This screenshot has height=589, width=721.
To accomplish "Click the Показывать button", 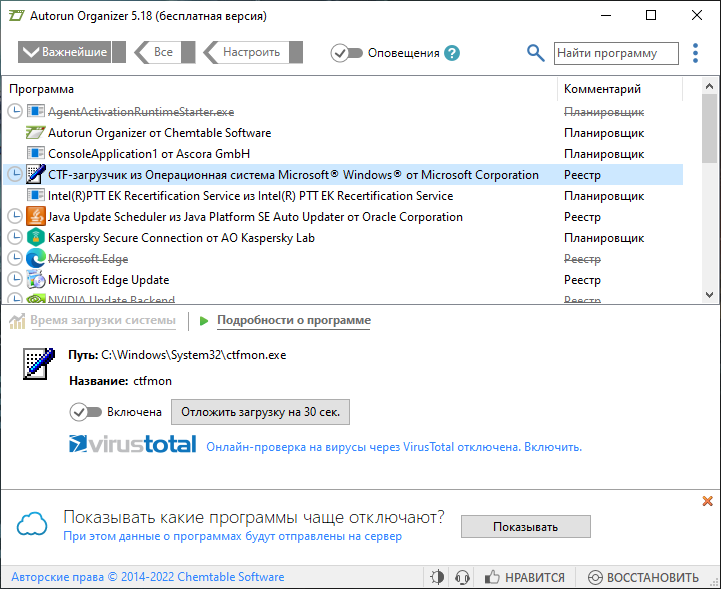I will (526, 526).
